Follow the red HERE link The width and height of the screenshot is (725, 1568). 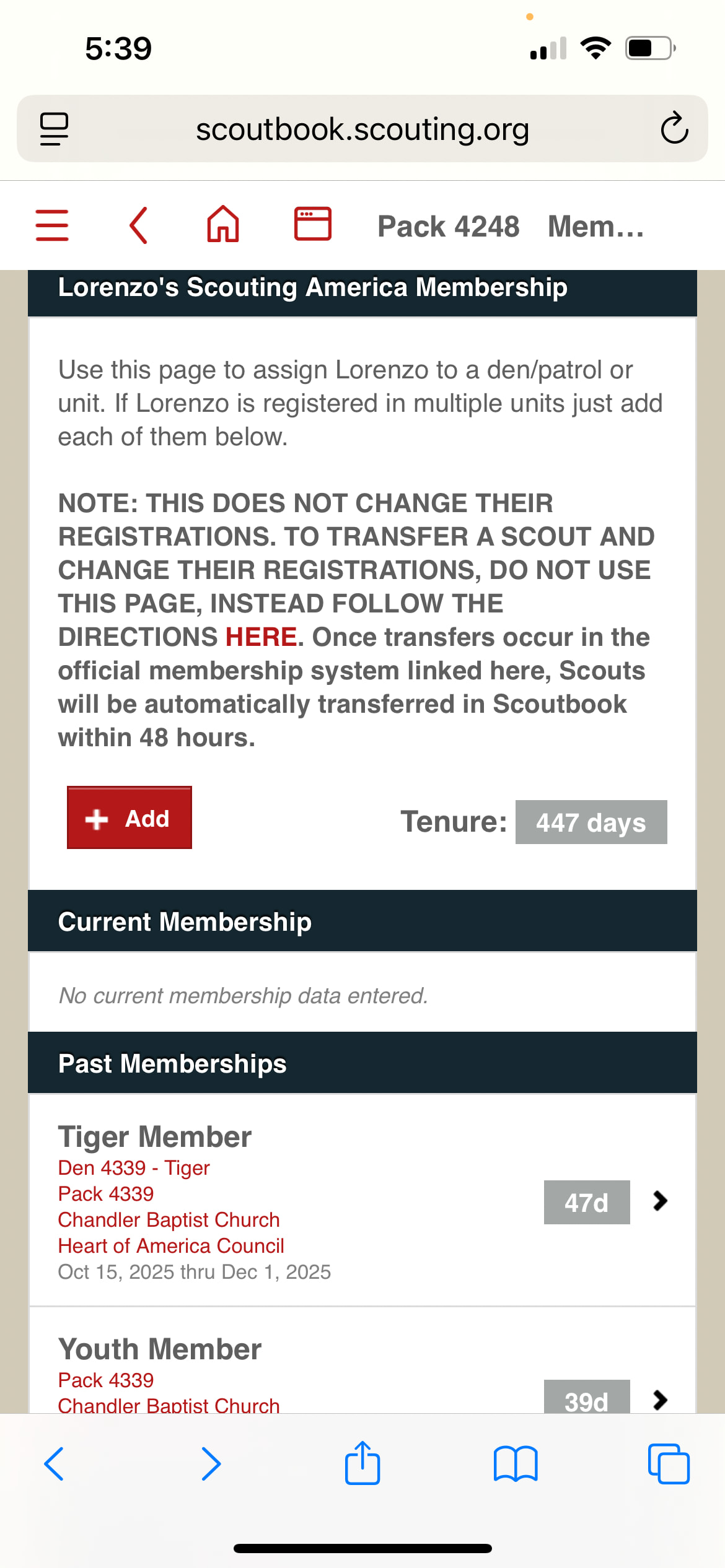click(261, 637)
